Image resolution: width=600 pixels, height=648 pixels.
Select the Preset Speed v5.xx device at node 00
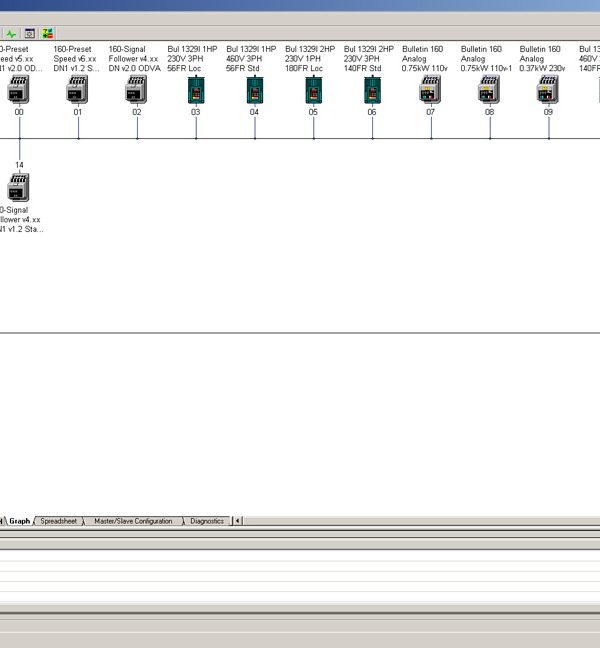(x=18, y=89)
